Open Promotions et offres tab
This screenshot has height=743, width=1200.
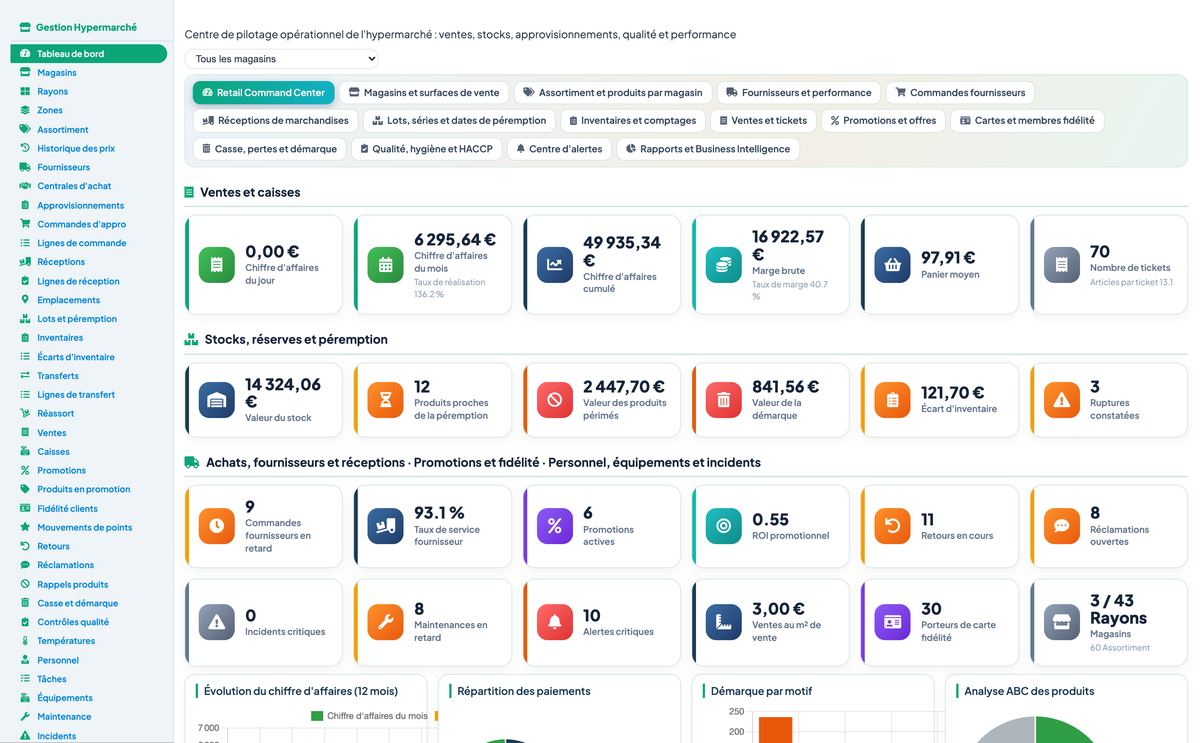[883, 121]
